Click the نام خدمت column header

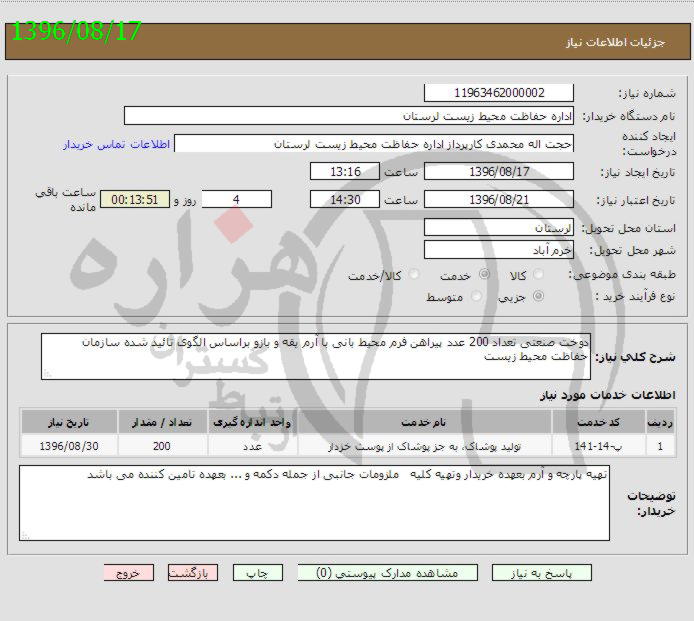pyautogui.click(x=424, y=422)
